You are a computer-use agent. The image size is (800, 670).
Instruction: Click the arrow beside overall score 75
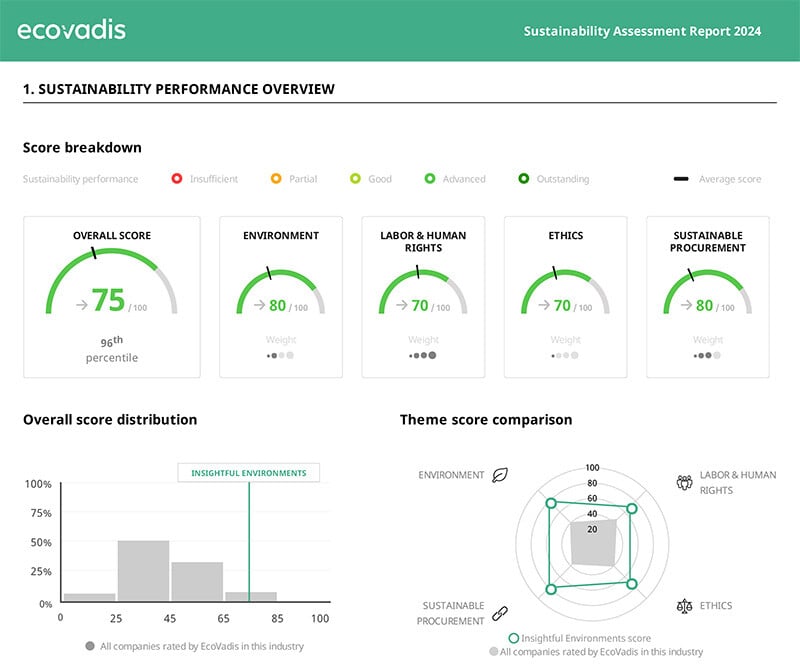click(x=82, y=305)
